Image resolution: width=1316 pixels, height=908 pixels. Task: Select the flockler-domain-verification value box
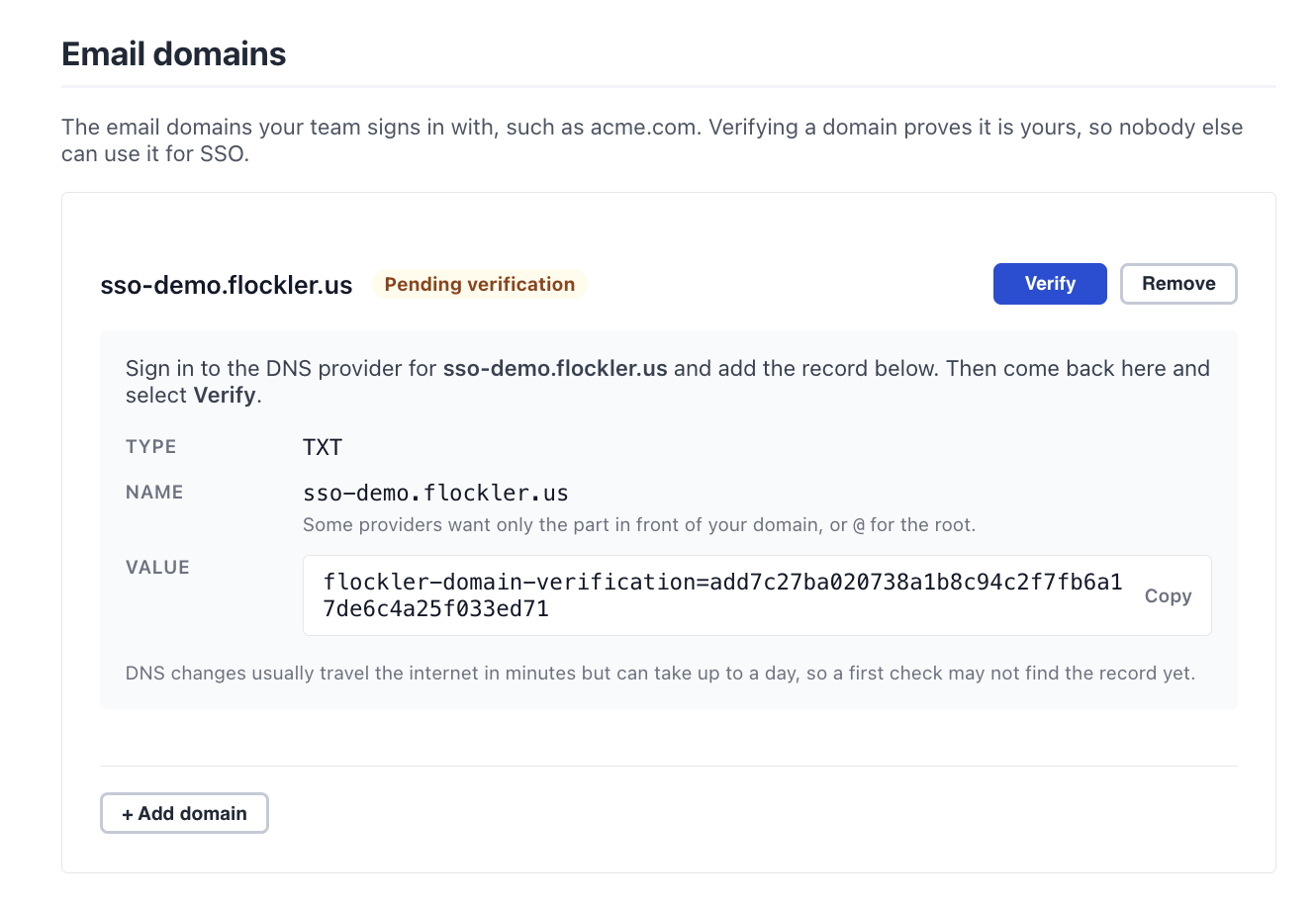tap(757, 595)
